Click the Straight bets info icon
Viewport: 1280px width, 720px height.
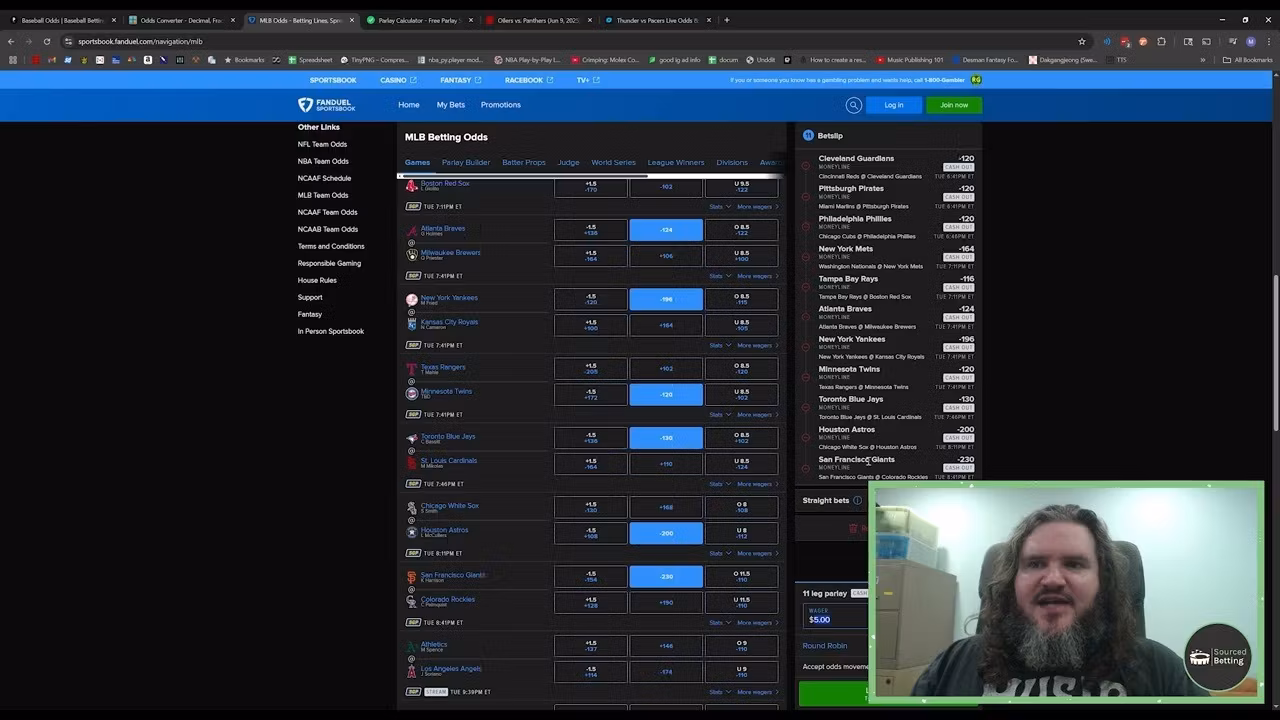(857, 501)
